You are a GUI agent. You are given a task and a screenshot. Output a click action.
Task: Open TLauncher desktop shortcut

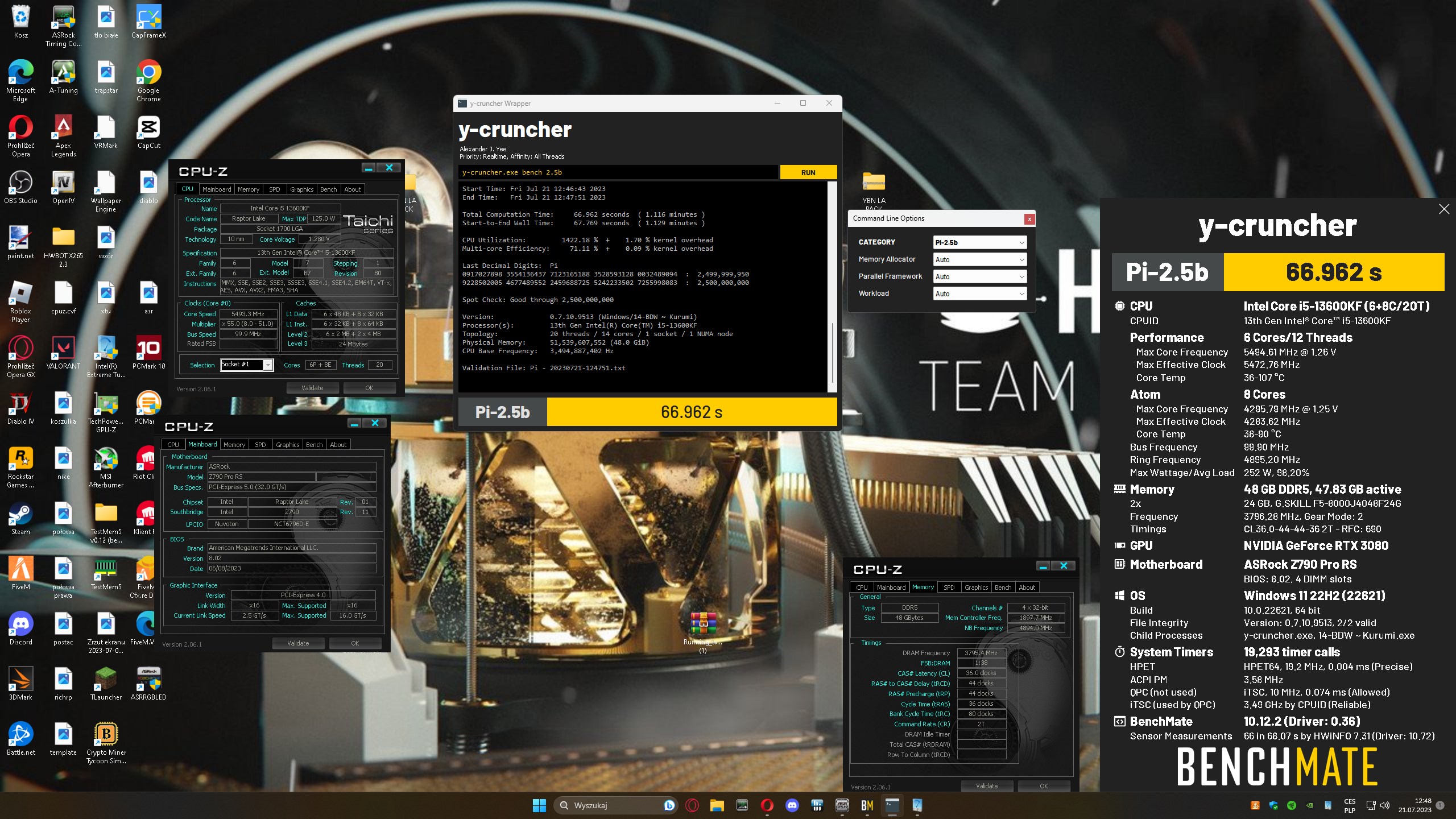[x=106, y=684]
